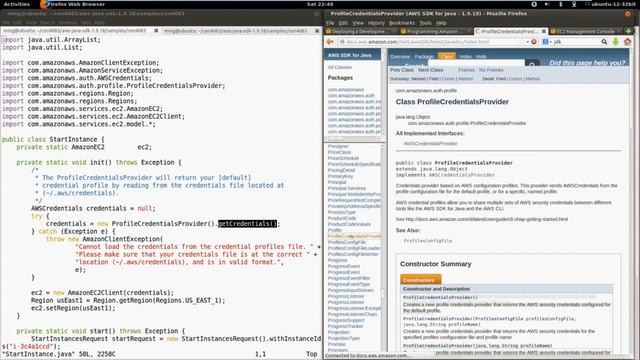Screen dimensions: 640x360
Task: Open All Classes in the packages frame
Action: (x=340, y=67)
